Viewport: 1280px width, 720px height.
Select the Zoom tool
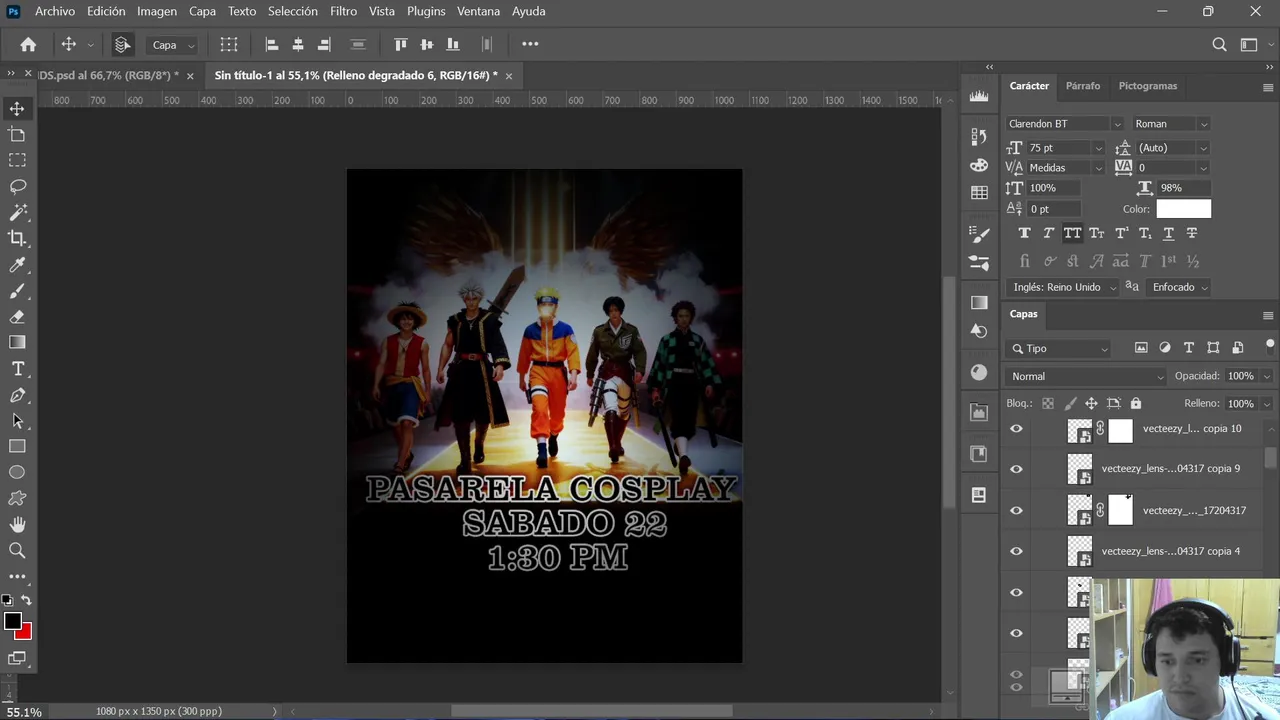point(17,550)
